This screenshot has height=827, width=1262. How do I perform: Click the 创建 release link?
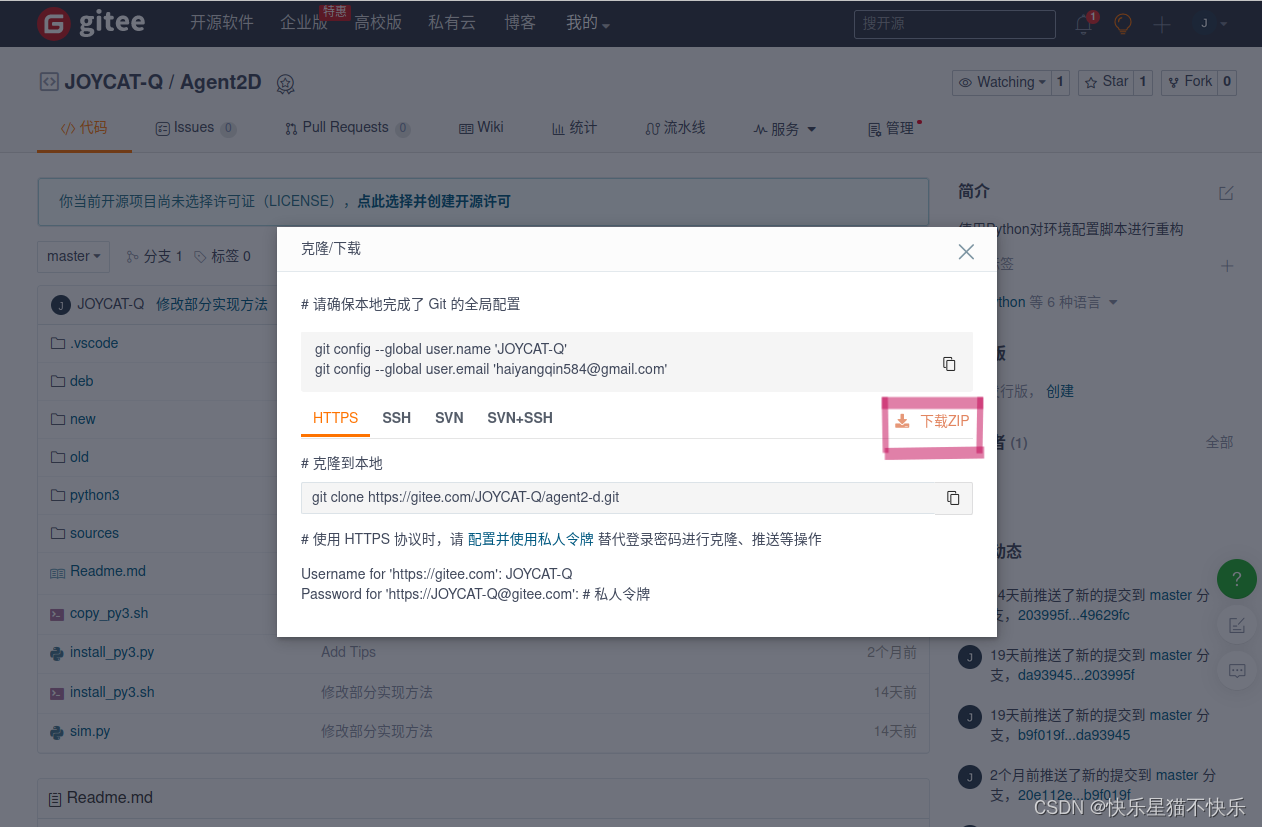tap(1060, 391)
